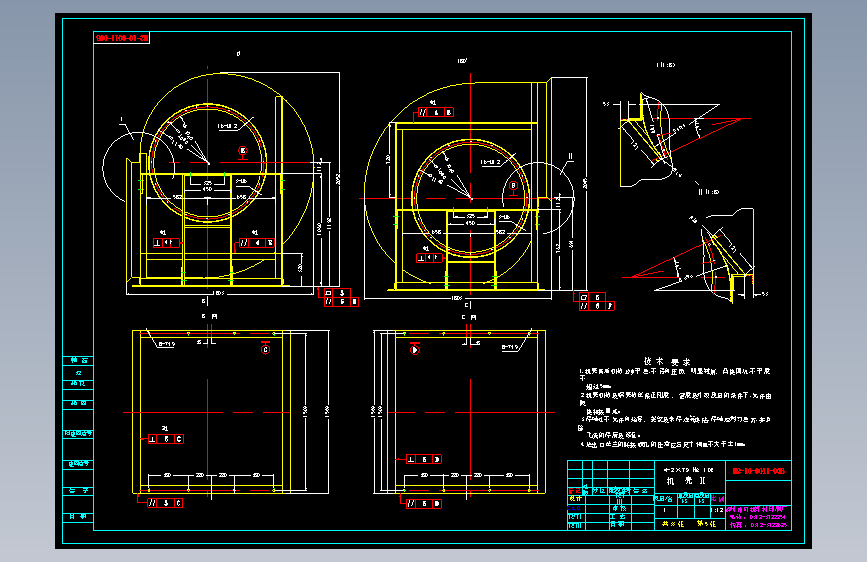Select datum C circle in the bottom-left view
Screen dimensions: 867x562
265,350
